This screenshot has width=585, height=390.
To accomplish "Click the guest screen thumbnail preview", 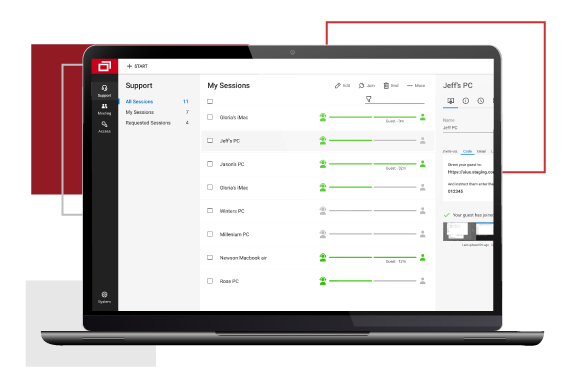I will pos(468,231).
